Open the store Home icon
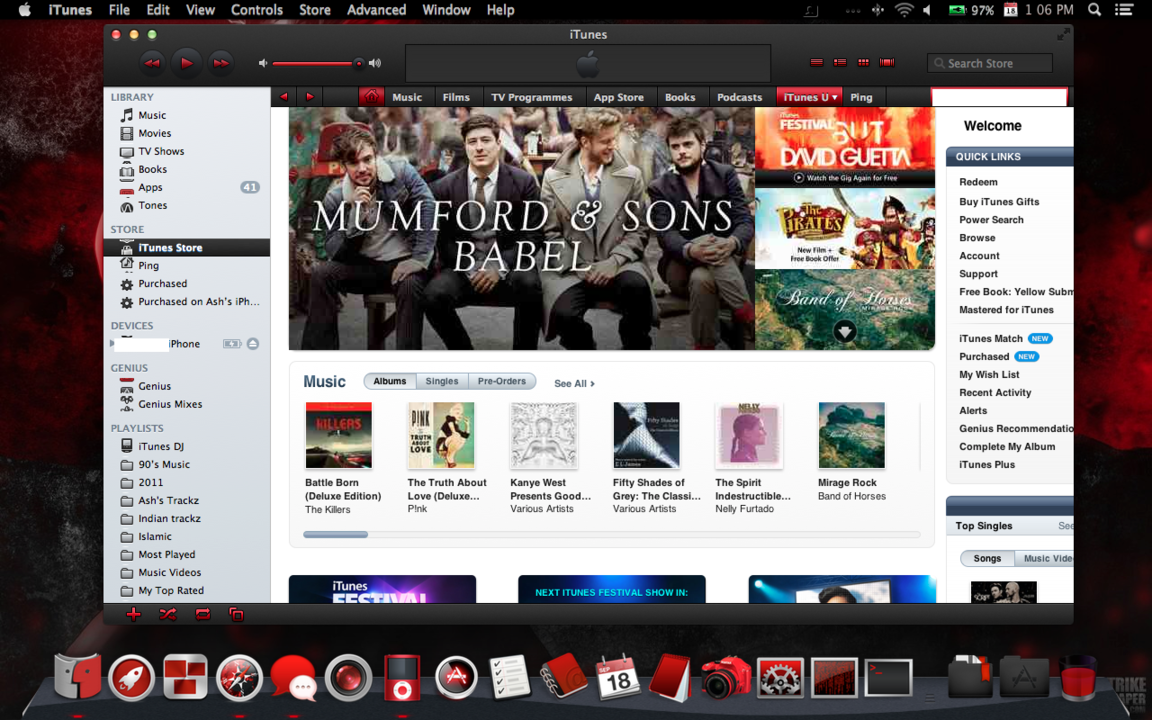The width and height of the screenshot is (1152, 720). click(x=371, y=97)
